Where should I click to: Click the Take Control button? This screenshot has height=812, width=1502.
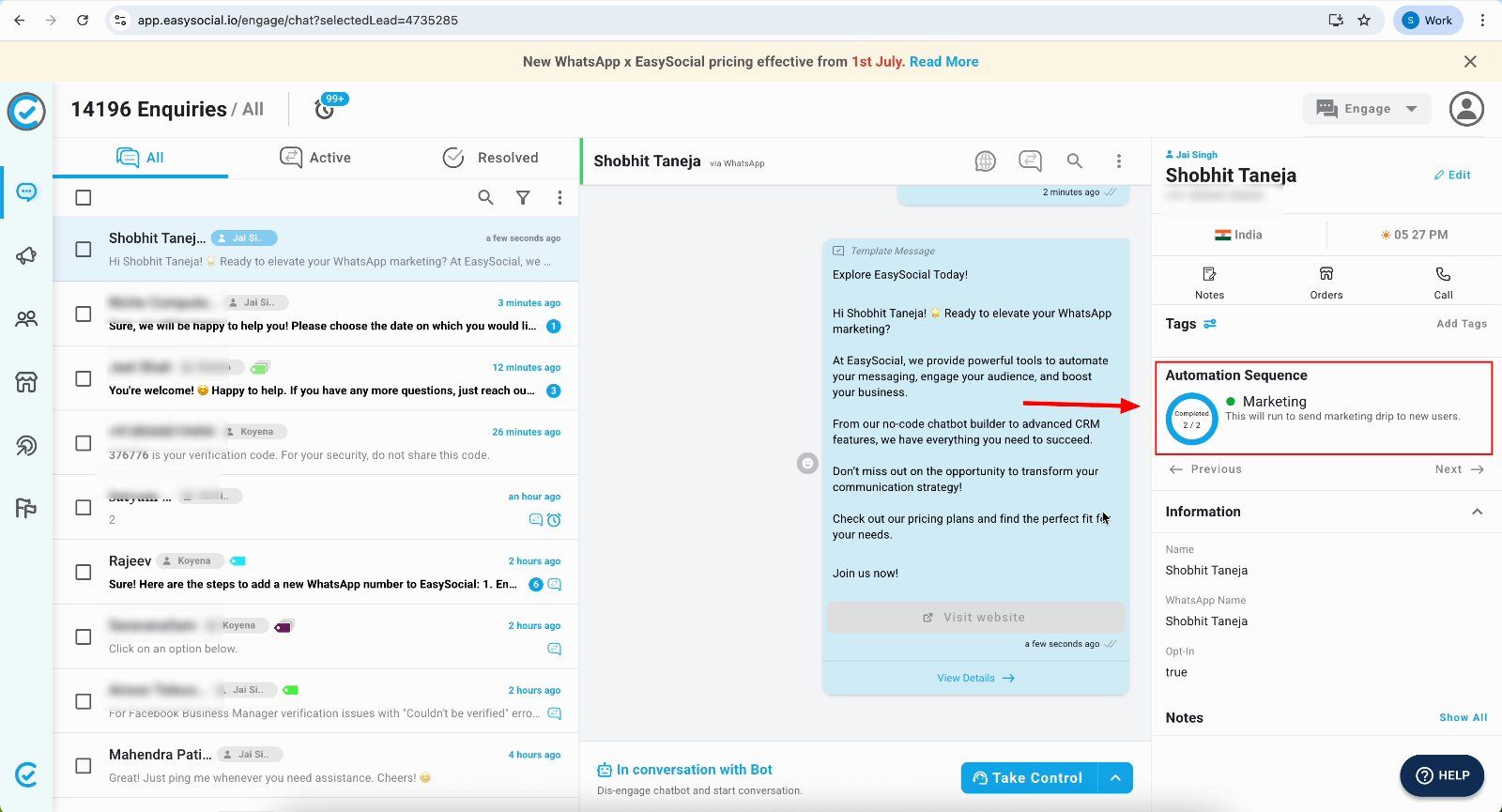point(1029,777)
